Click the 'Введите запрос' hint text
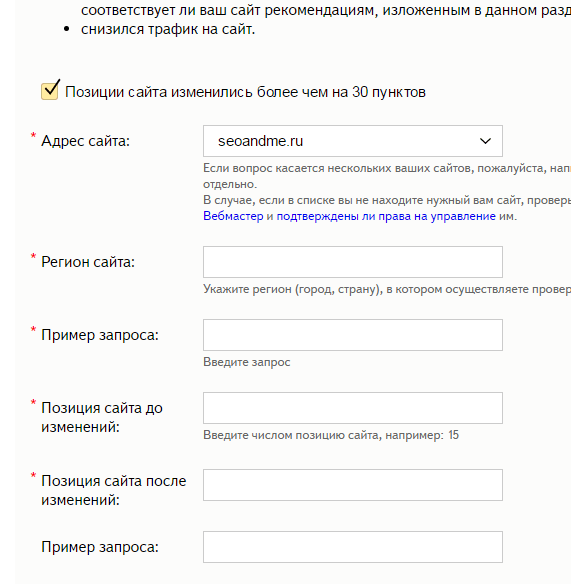This screenshot has height=584, width=571. point(247,362)
